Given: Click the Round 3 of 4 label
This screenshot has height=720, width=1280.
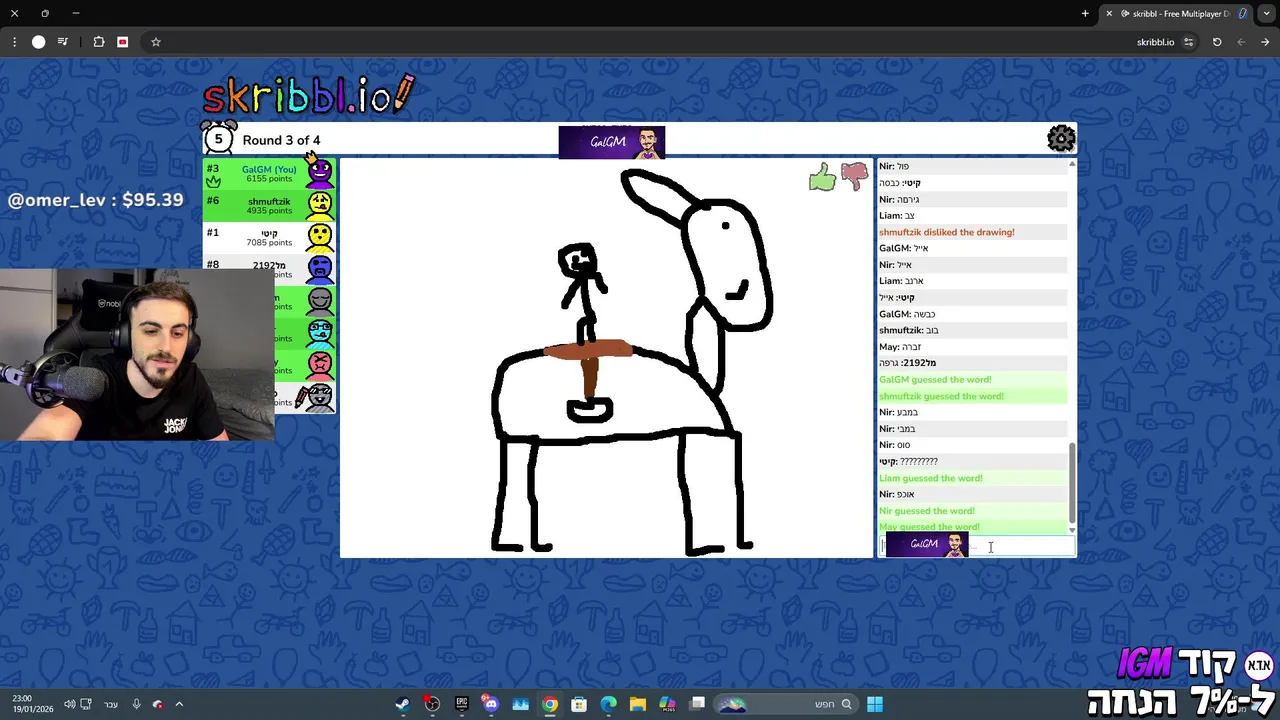Looking at the screenshot, I should pyautogui.click(x=281, y=140).
